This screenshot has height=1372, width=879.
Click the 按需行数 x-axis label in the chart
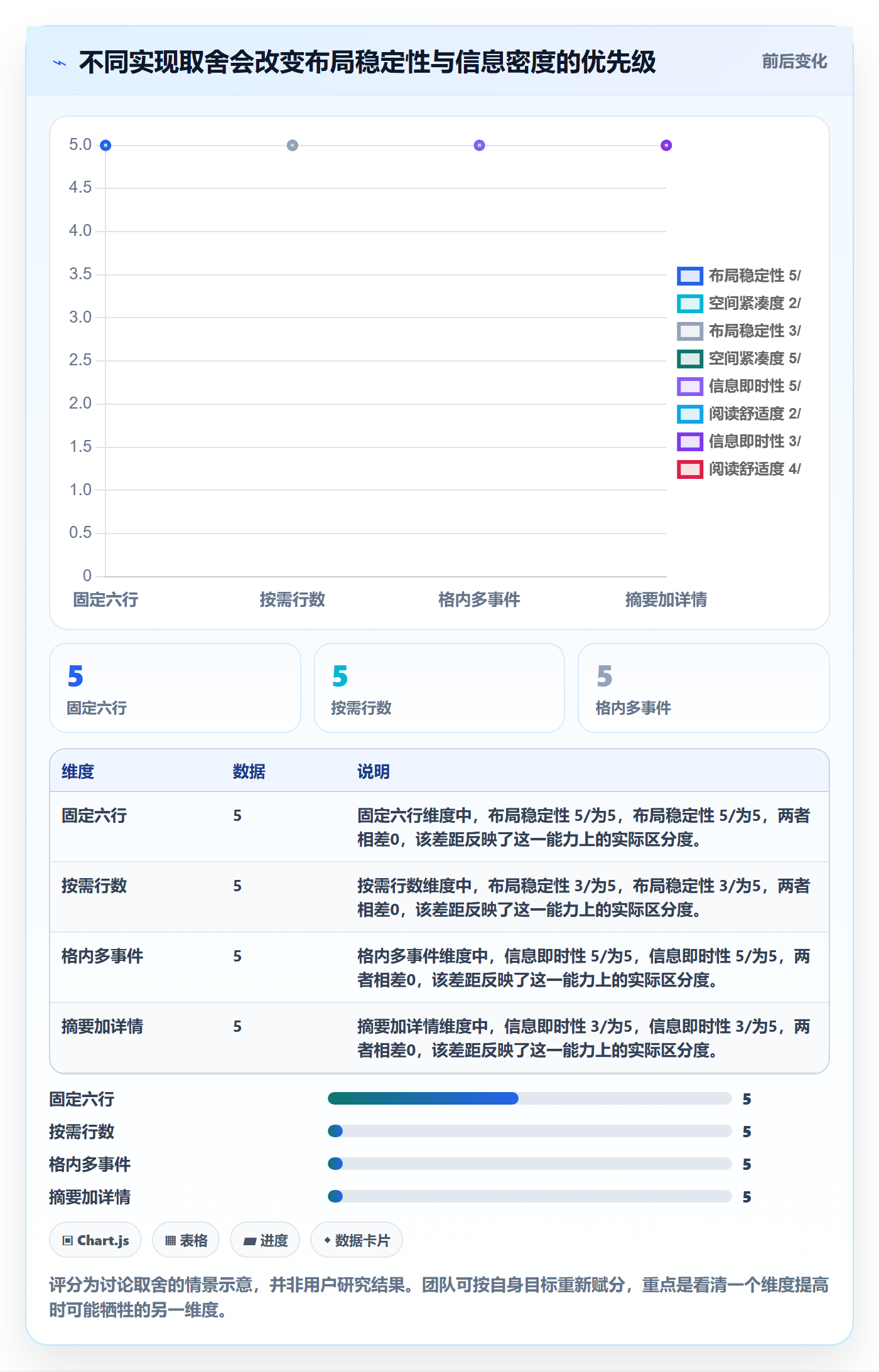click(x=293, y=600)
